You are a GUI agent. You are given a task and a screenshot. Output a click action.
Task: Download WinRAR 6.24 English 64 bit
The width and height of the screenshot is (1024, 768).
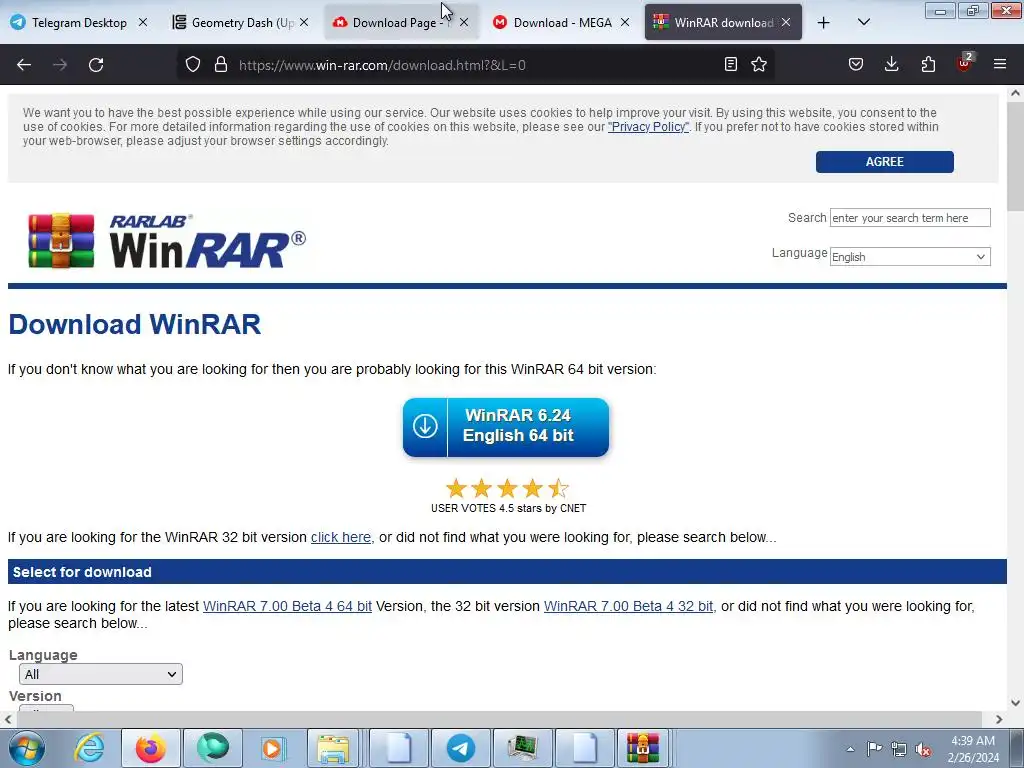pos(505,426)
